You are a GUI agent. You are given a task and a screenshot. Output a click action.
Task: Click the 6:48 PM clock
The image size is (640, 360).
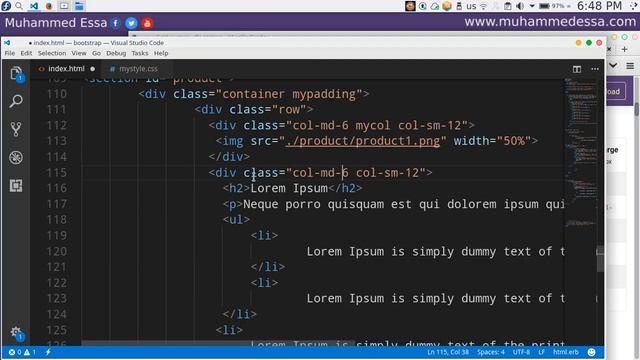click(x=599, y=6)
